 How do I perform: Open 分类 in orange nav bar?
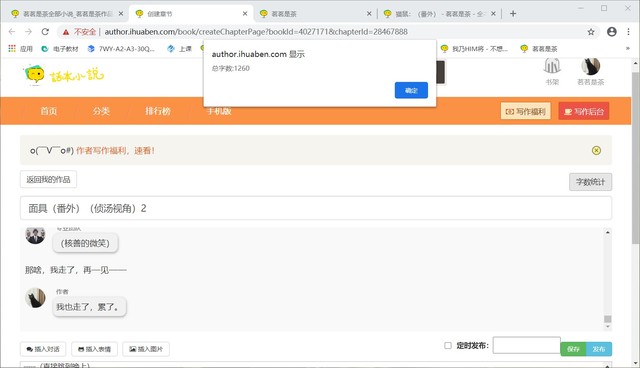pos(101,111)
